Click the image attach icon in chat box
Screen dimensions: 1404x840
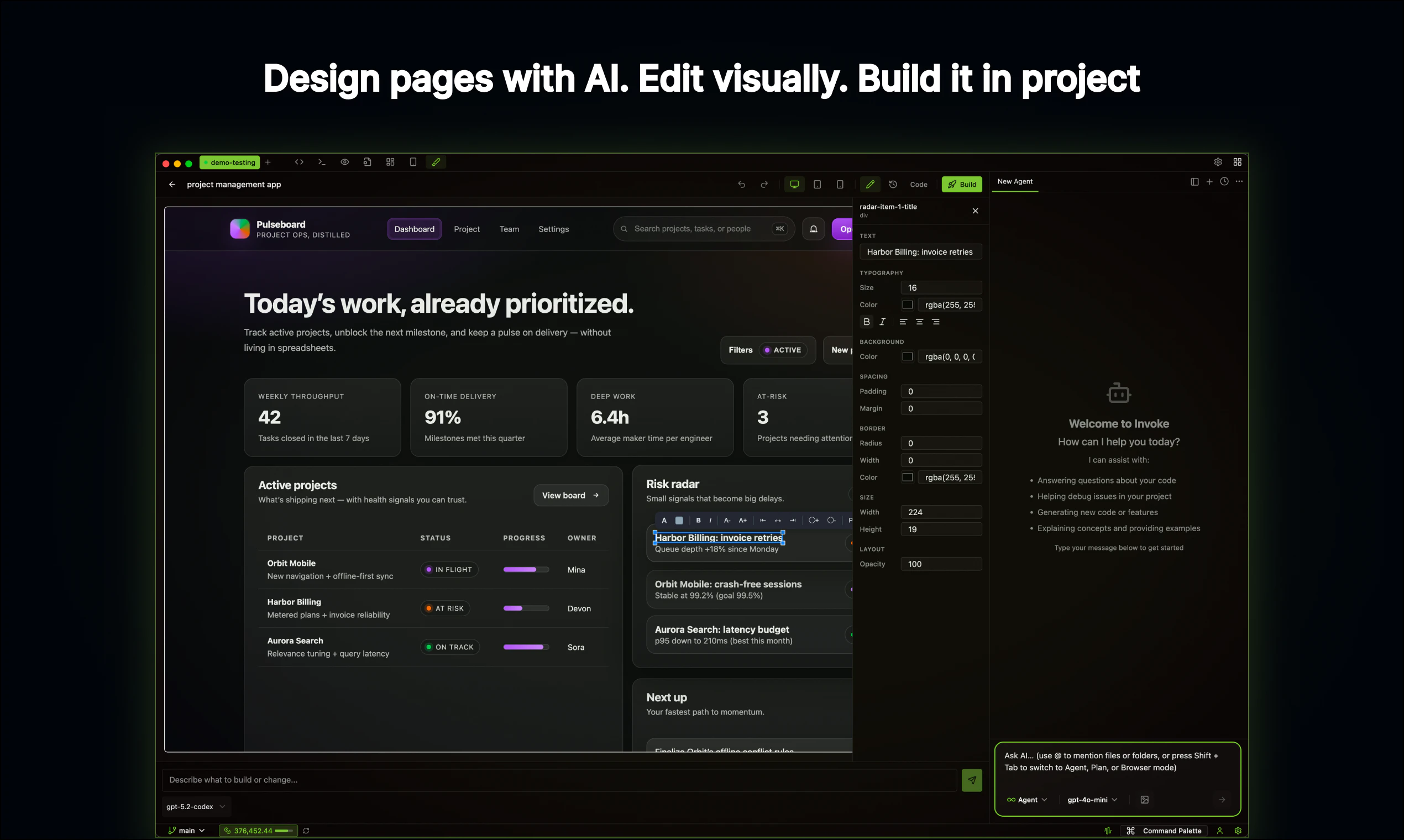[x=1144, y=800]
